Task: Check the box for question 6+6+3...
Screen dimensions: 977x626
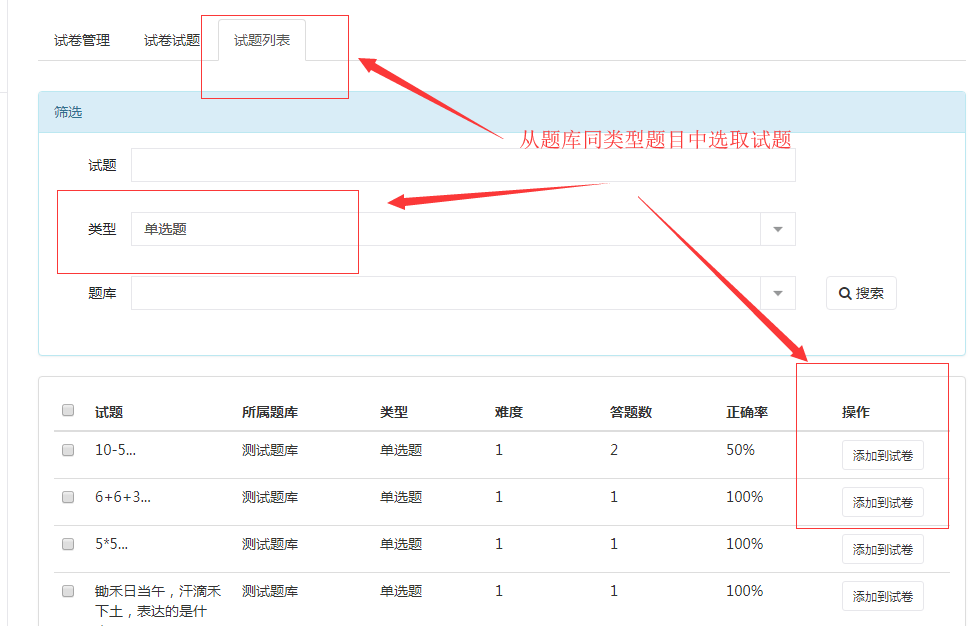Action: [x=68, y=496]
